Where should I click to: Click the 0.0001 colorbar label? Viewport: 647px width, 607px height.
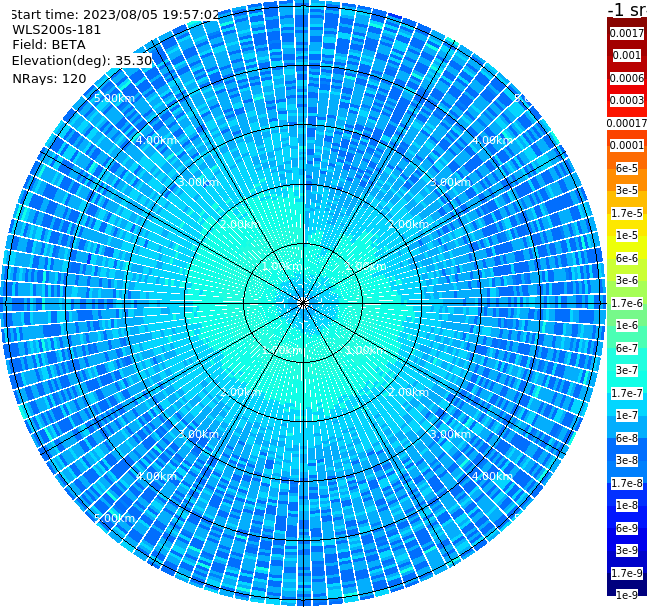point(627,145)
